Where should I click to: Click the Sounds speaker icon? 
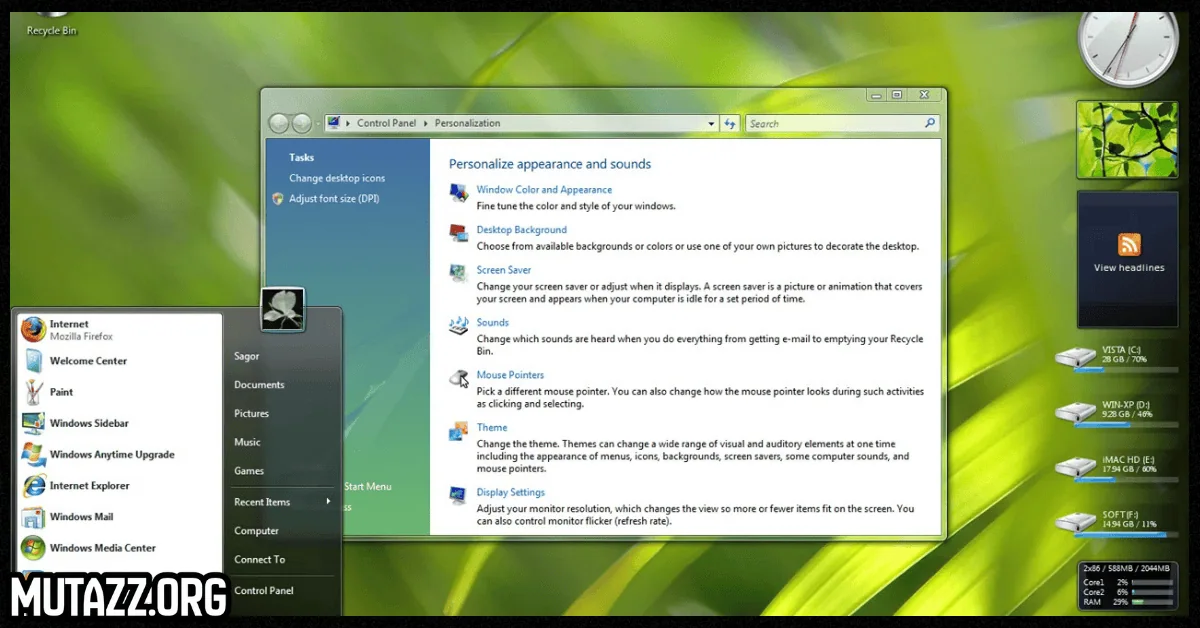[x=459, y=325]
